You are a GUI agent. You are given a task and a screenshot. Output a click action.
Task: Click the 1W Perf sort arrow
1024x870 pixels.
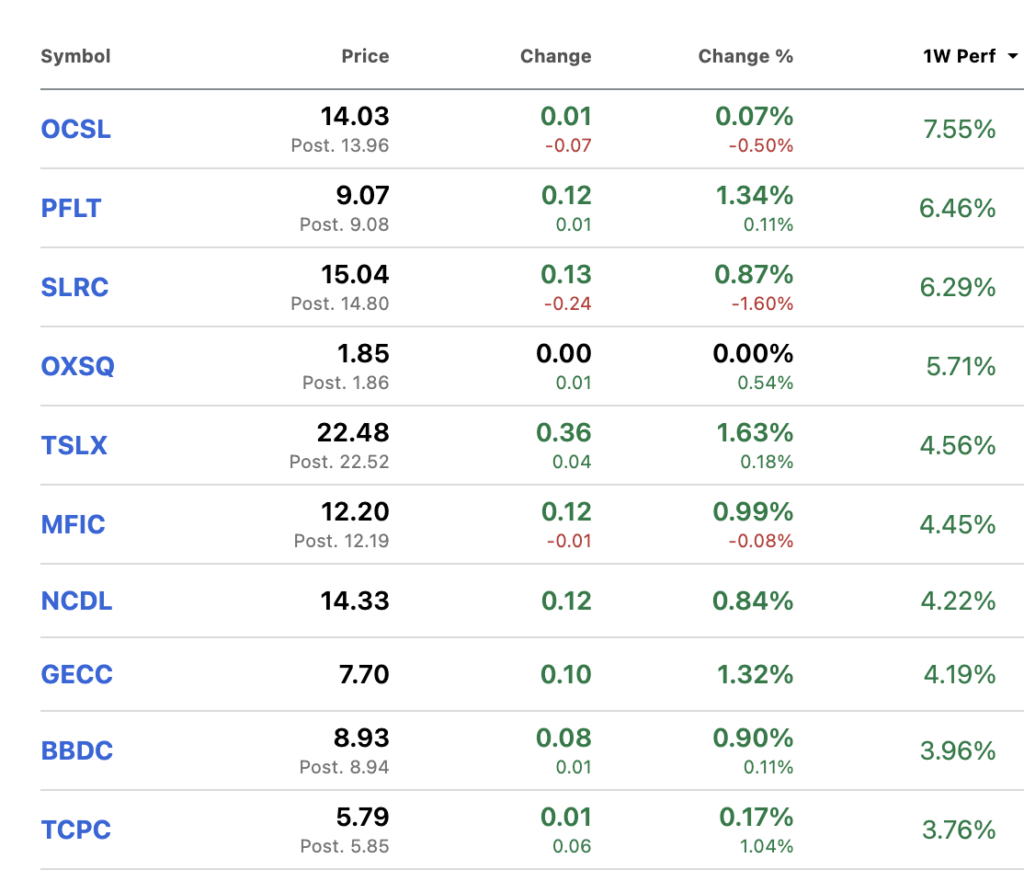1012,57
